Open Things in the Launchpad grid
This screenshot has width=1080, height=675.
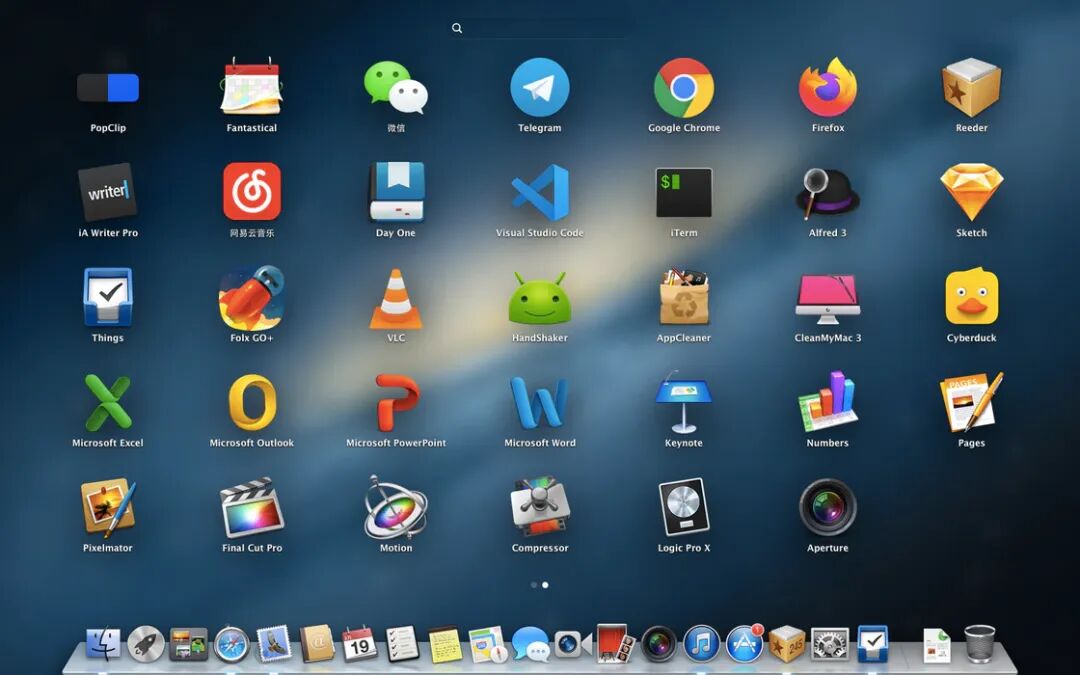tap(108, 297)
